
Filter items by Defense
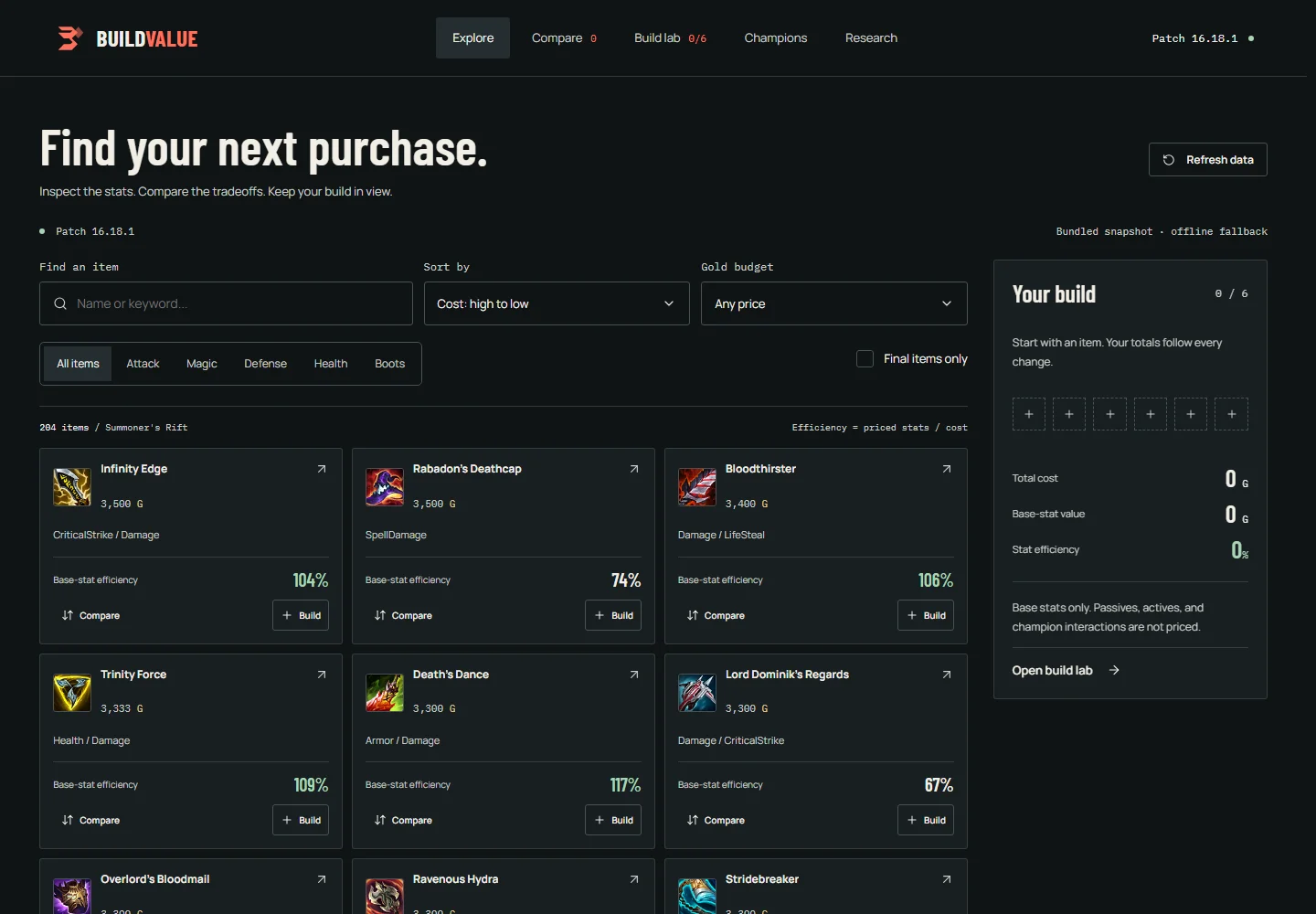[265, 364]
